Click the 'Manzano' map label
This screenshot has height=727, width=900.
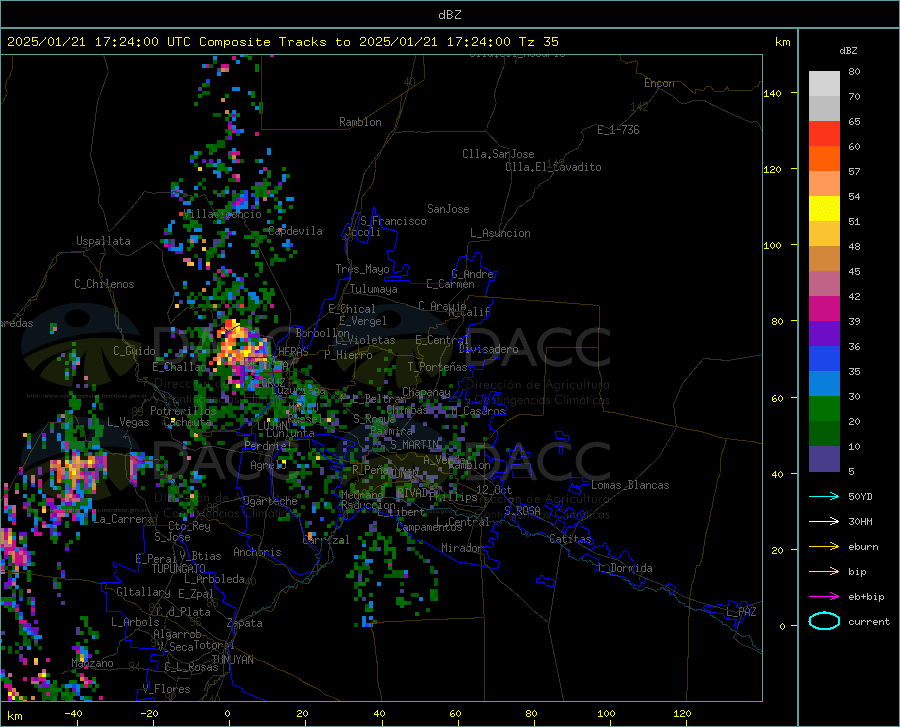pyautogui.click(x=92, y=663)
